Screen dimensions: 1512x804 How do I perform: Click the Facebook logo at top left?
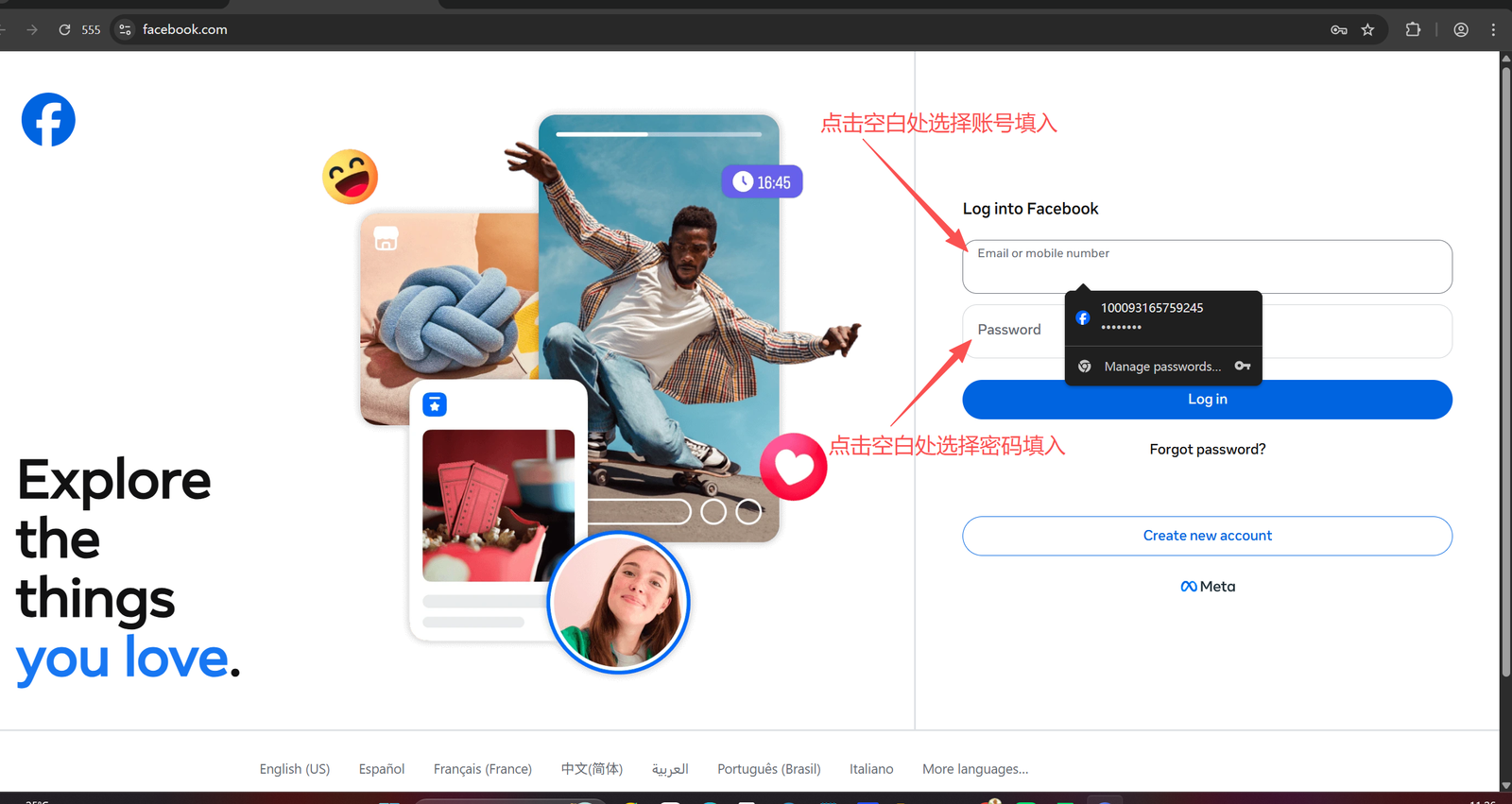[x=48, y=119]
